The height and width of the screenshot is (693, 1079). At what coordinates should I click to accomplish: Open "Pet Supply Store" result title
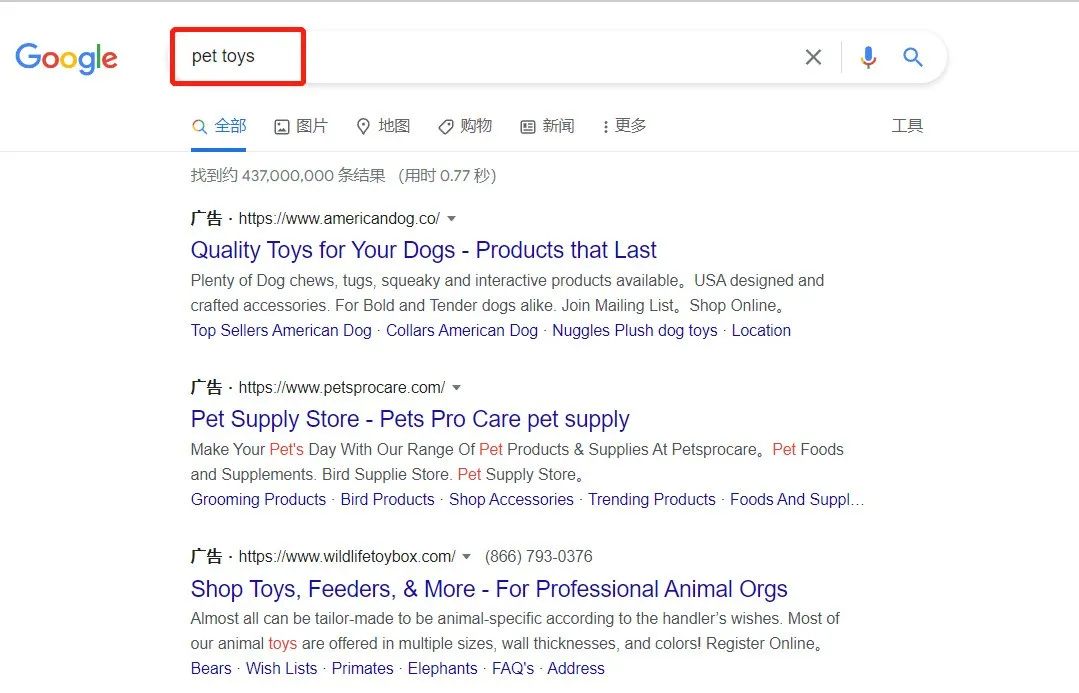tap(410, 419)
